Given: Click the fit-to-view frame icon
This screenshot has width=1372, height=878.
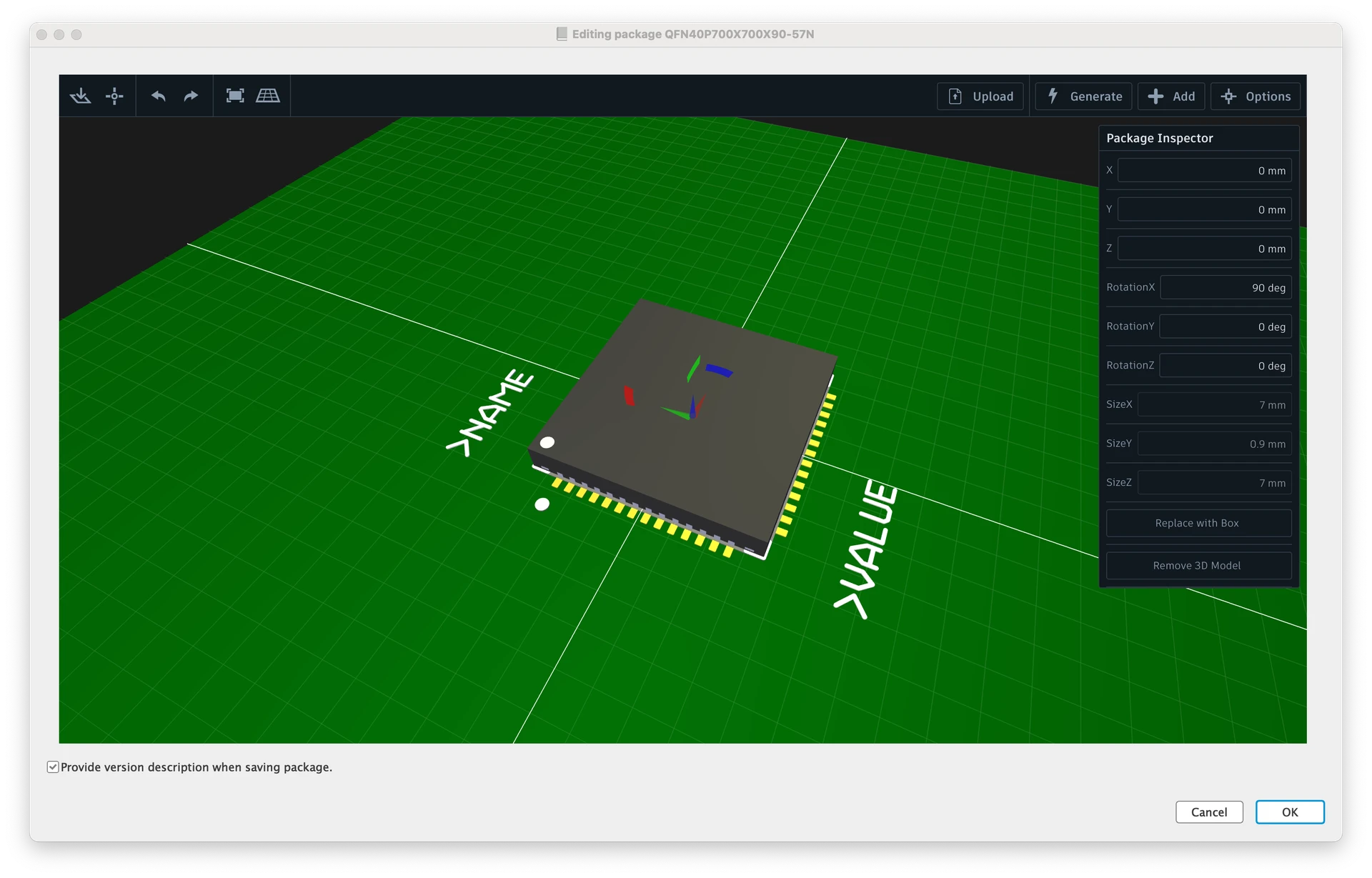Looking at the screenshot, I should pos(235,96).
